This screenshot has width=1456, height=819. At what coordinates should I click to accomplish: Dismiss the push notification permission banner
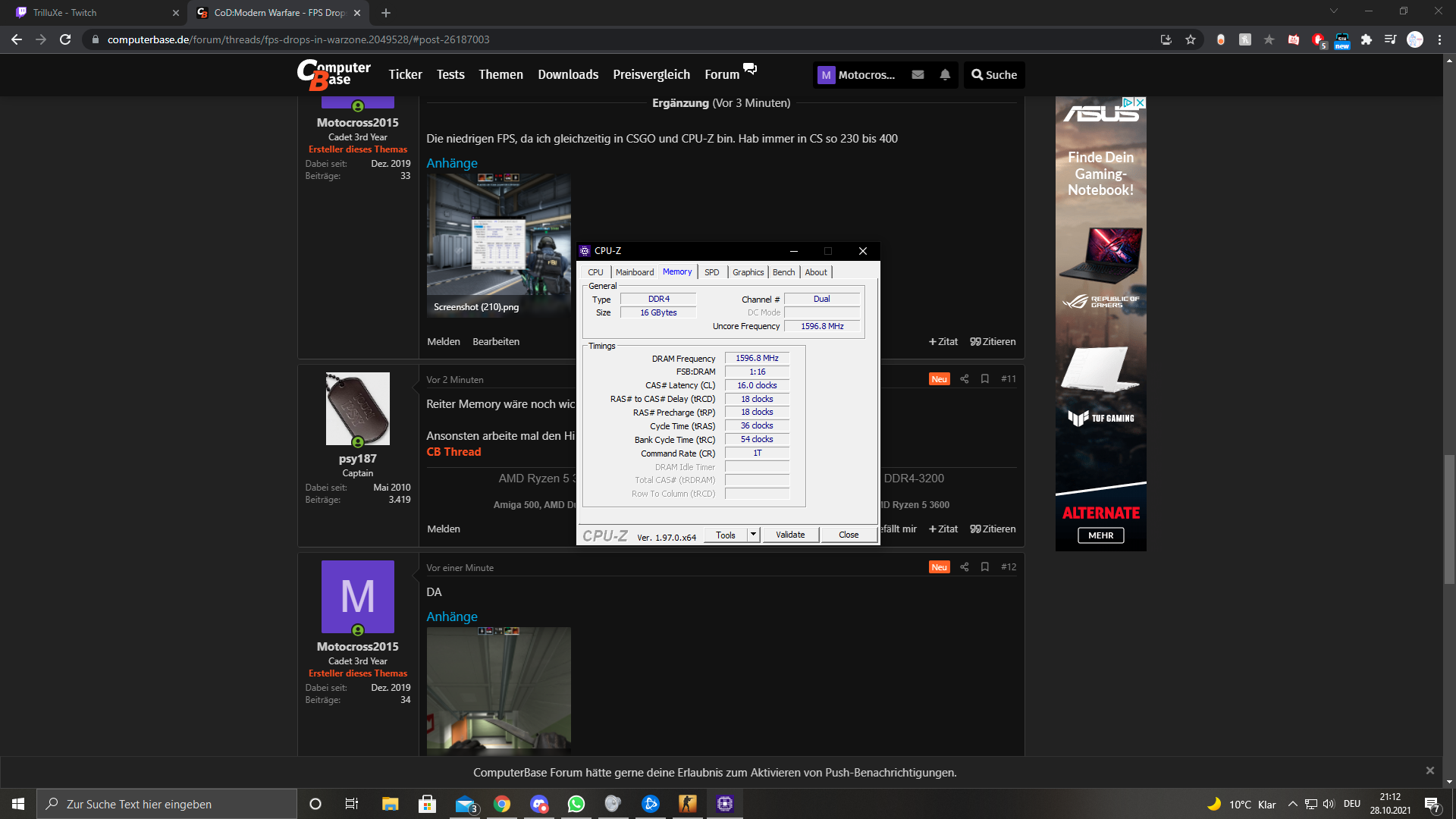click(1429, 770)
